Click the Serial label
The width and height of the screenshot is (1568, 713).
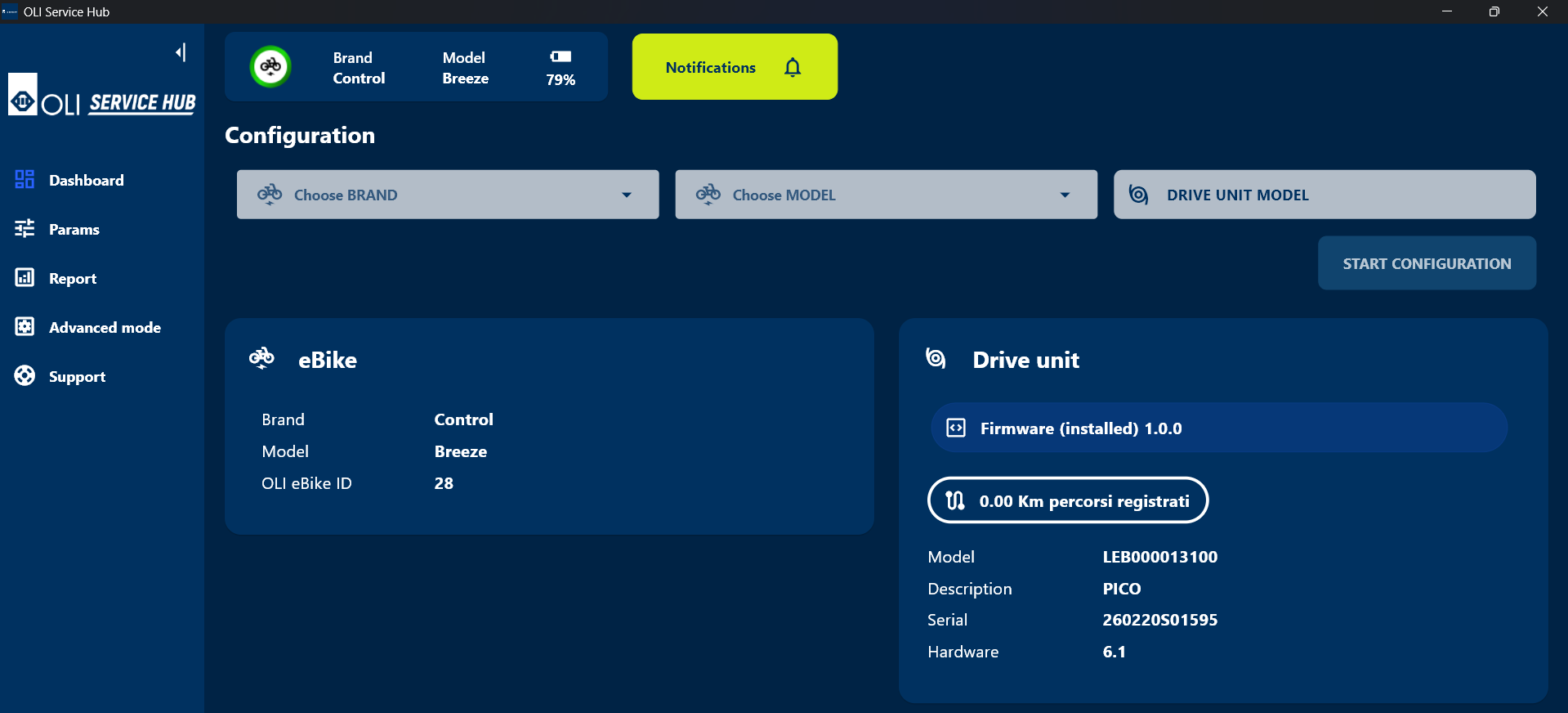point(948,620)
